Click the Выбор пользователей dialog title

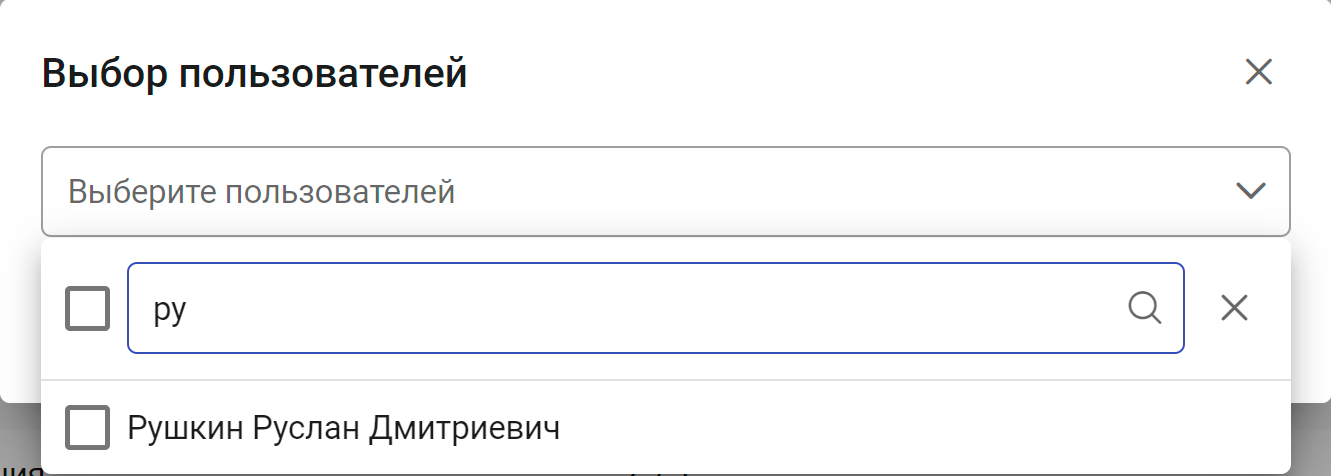255,73
